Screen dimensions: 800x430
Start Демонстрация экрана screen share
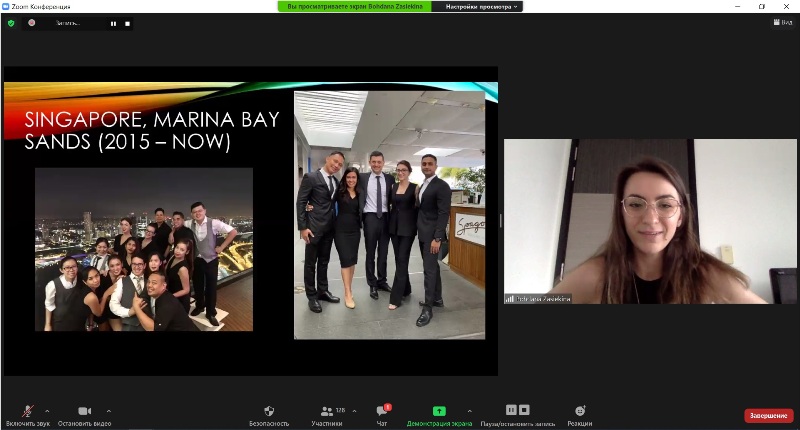tap(439, 414)
